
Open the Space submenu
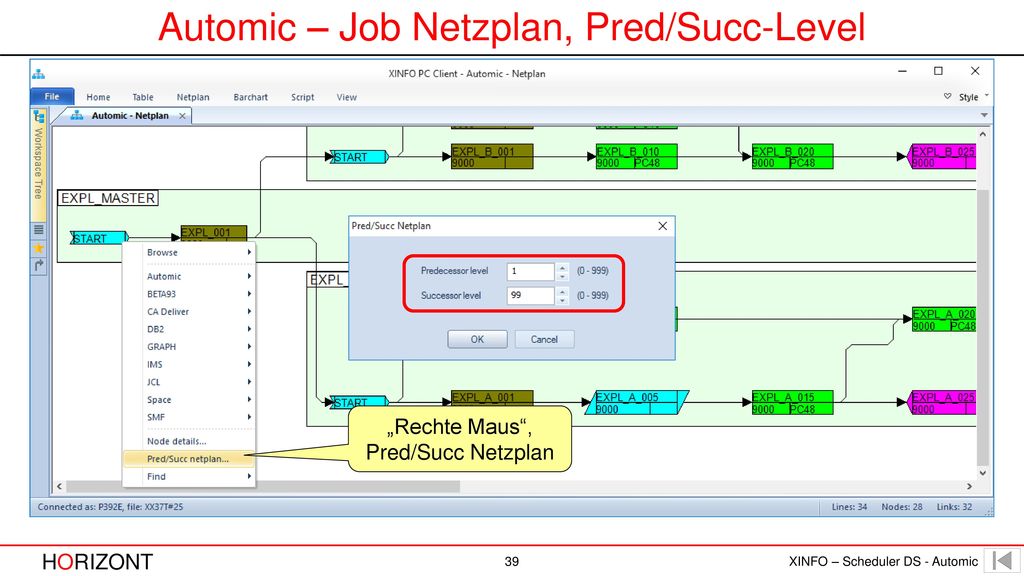[189, 400]
